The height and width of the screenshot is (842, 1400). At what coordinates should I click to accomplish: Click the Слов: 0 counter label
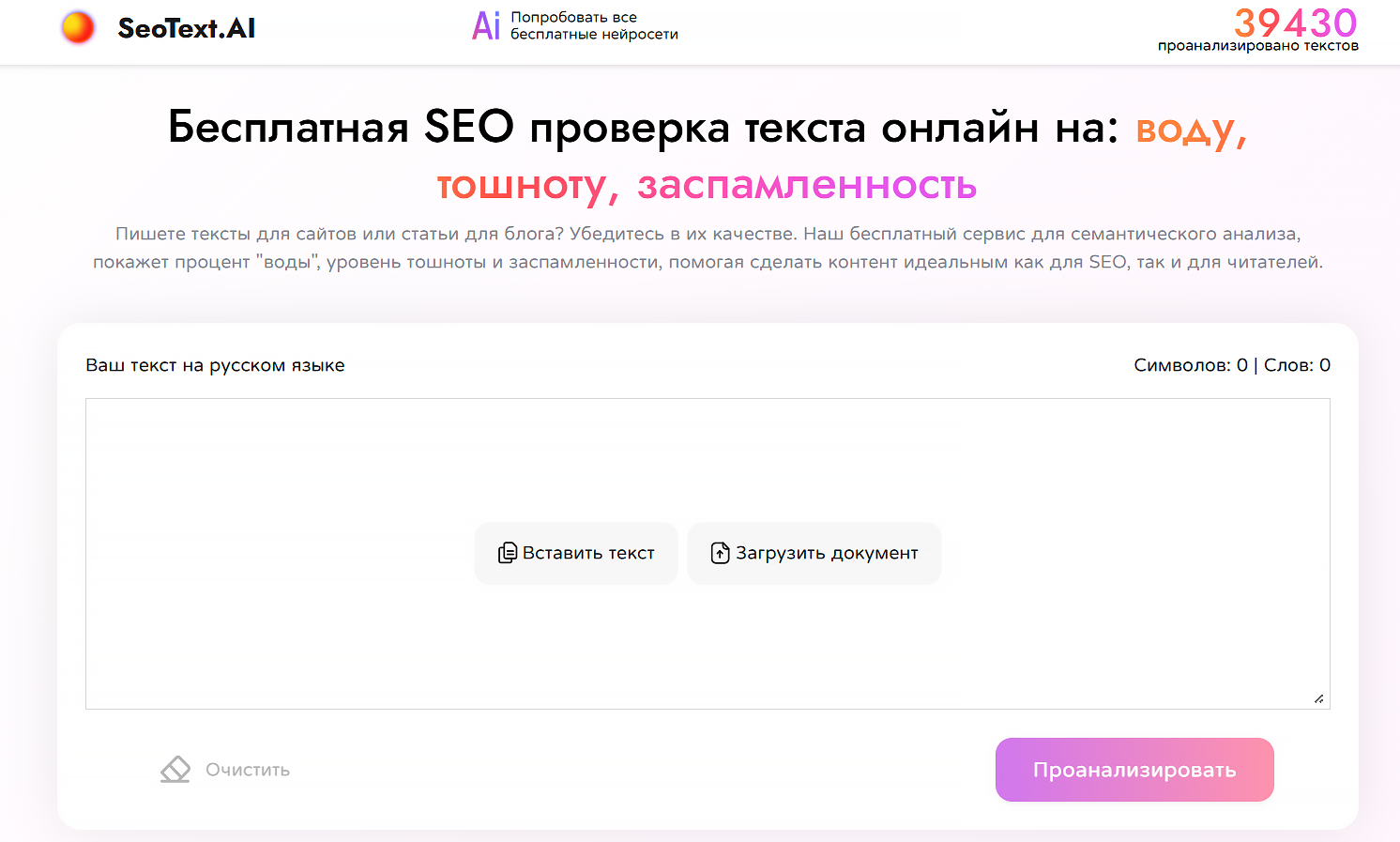point(1298,364)
